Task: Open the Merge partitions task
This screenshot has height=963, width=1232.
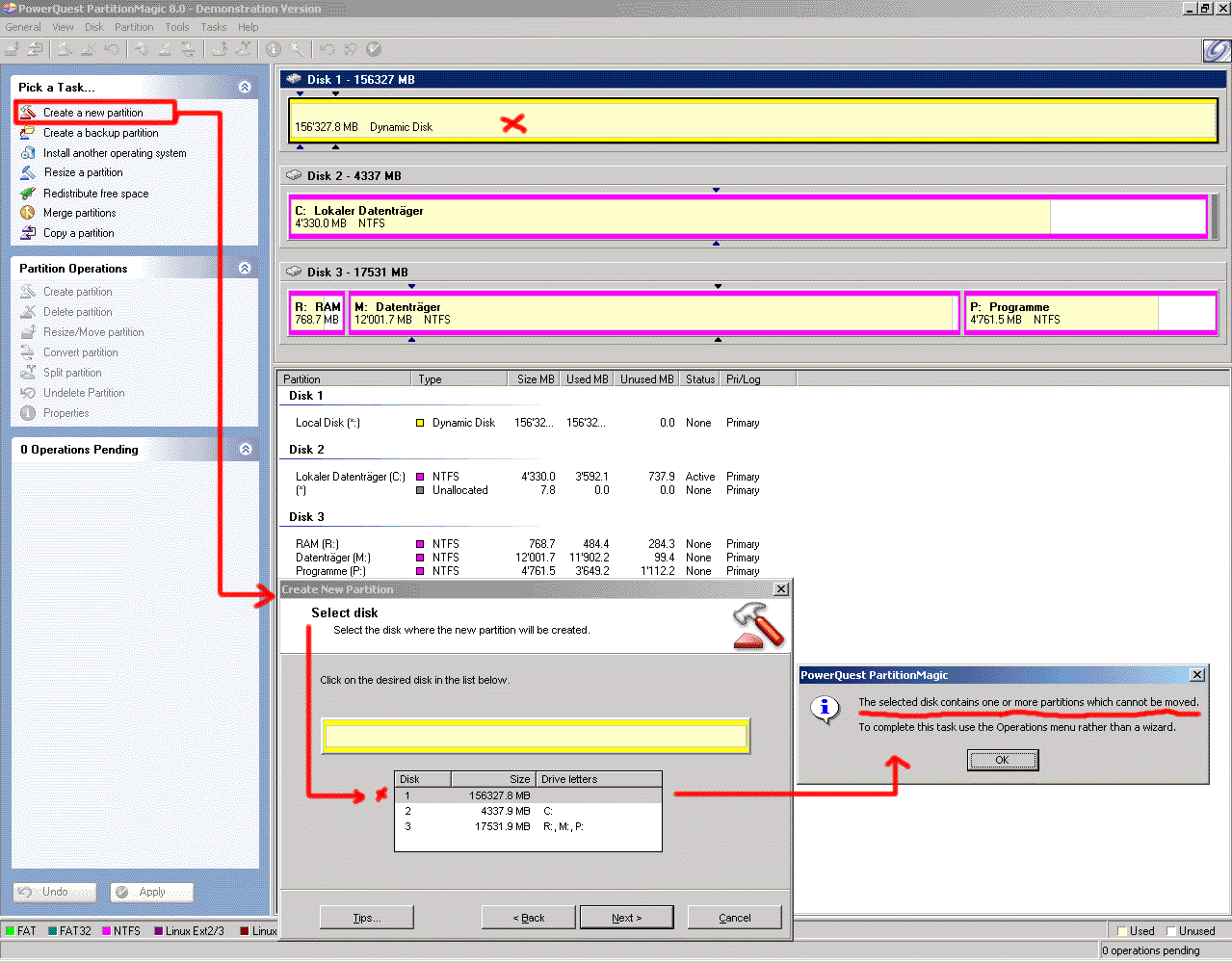Action: point(79,213)
